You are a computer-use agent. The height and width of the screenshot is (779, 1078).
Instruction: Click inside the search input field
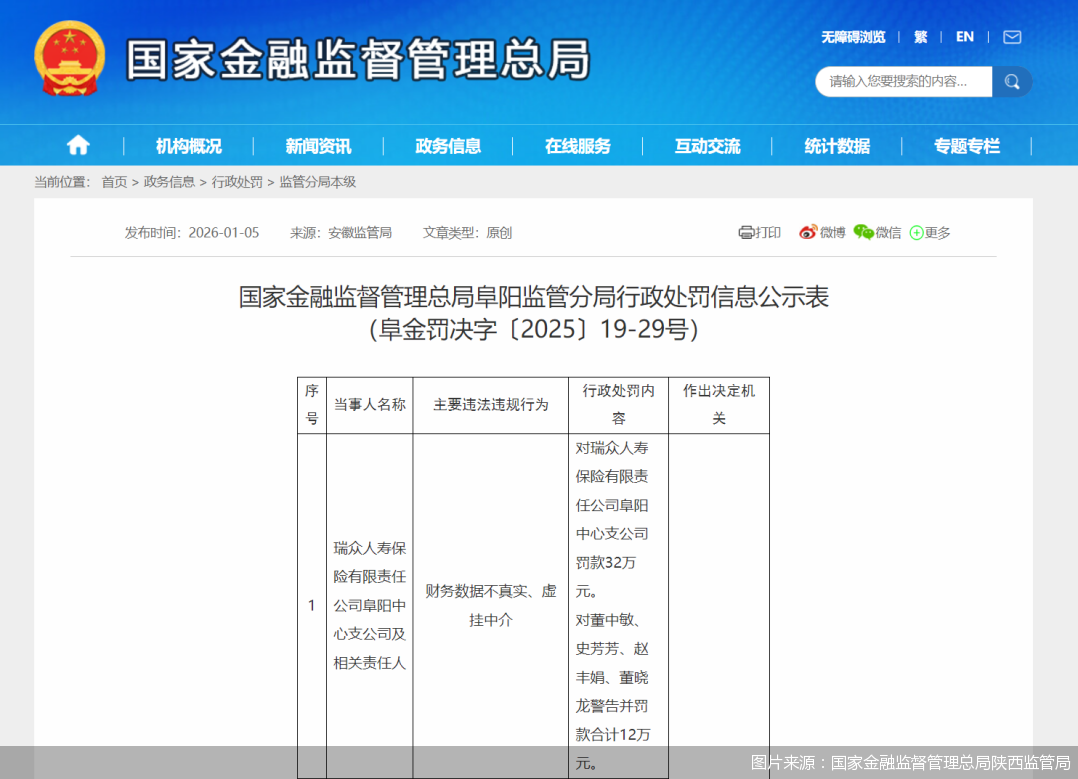click(900, 81)
